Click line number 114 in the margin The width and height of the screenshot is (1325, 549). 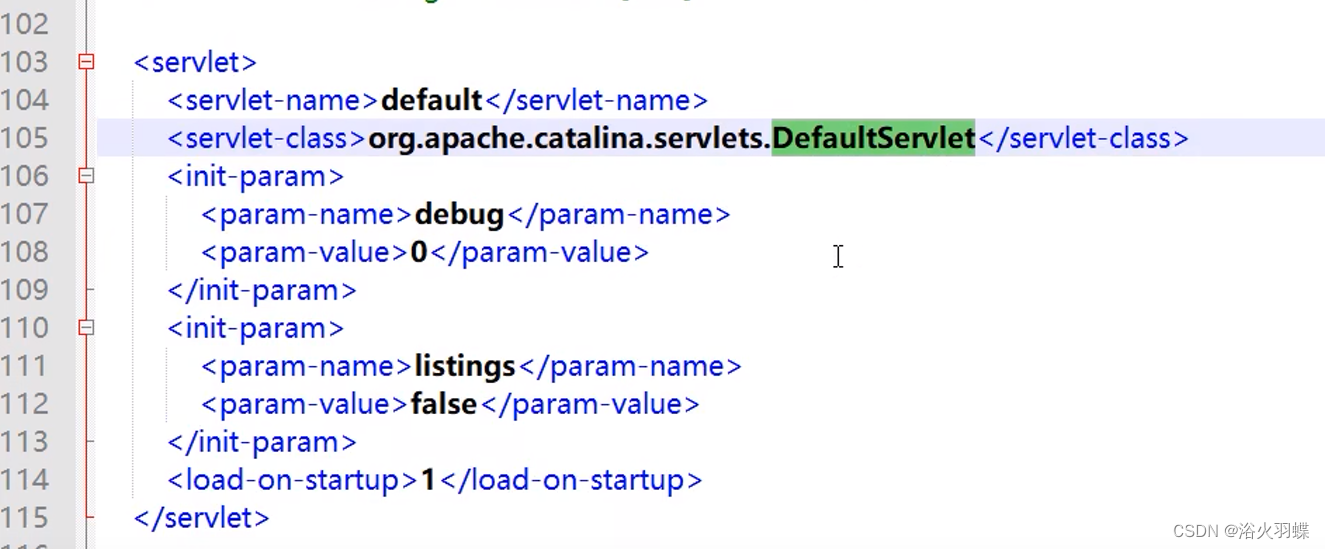25,480
